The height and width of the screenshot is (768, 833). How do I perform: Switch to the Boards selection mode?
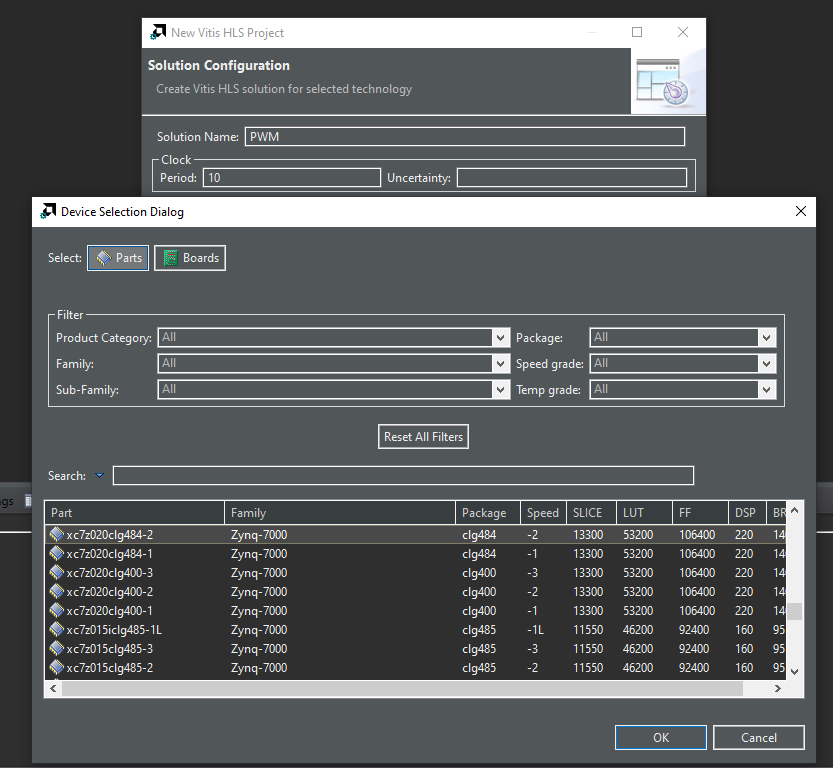[x=190, y=258]
